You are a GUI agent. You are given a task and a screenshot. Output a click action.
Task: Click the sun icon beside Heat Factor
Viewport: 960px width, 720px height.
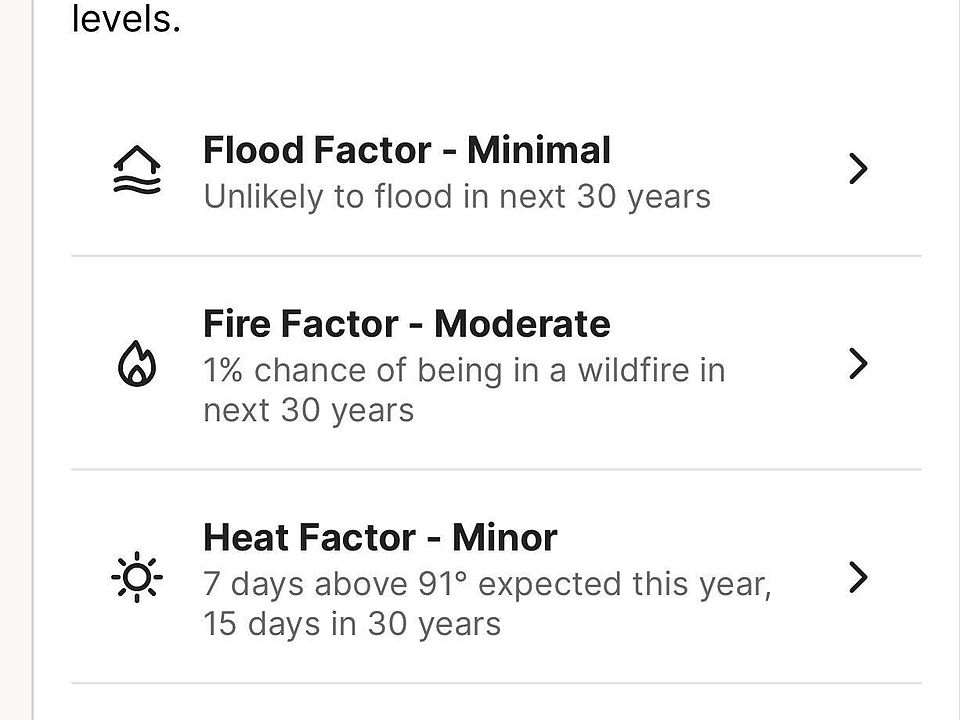tap(137, 579)
